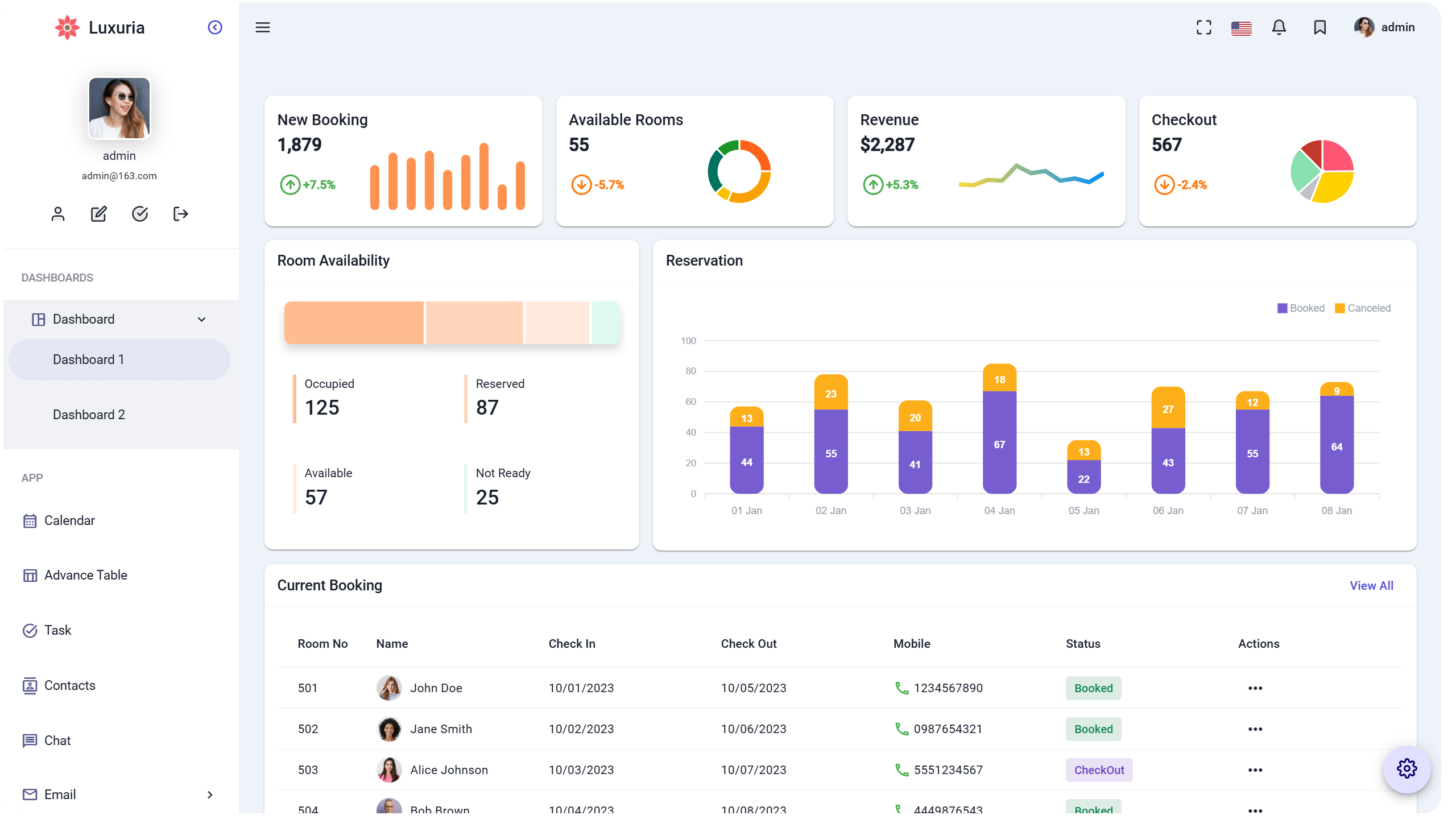Open Contacts from the sidebar
Viewport: 1456px width, 819px height.
point(69,685)
